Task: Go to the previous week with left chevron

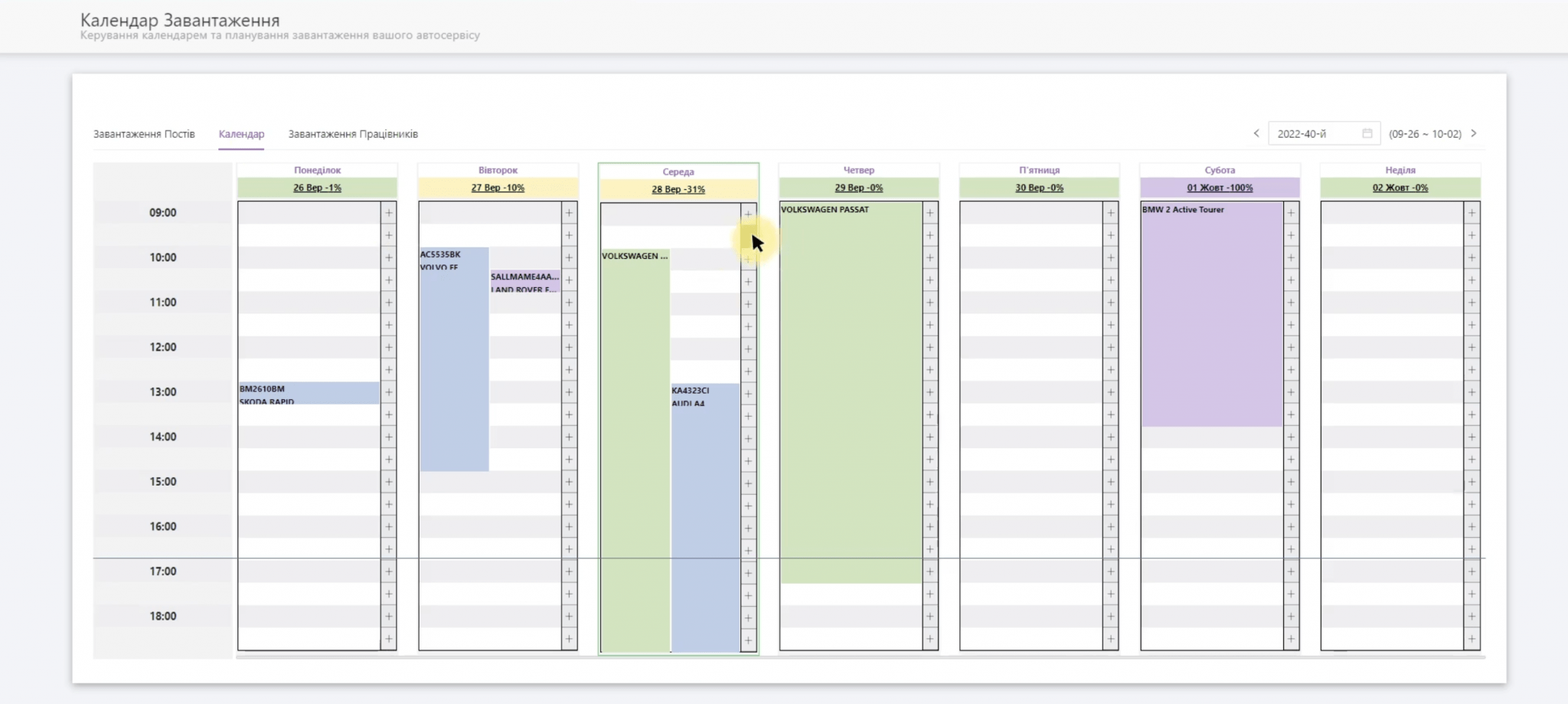Action: pyautogui.click(x=1256, y=133)
